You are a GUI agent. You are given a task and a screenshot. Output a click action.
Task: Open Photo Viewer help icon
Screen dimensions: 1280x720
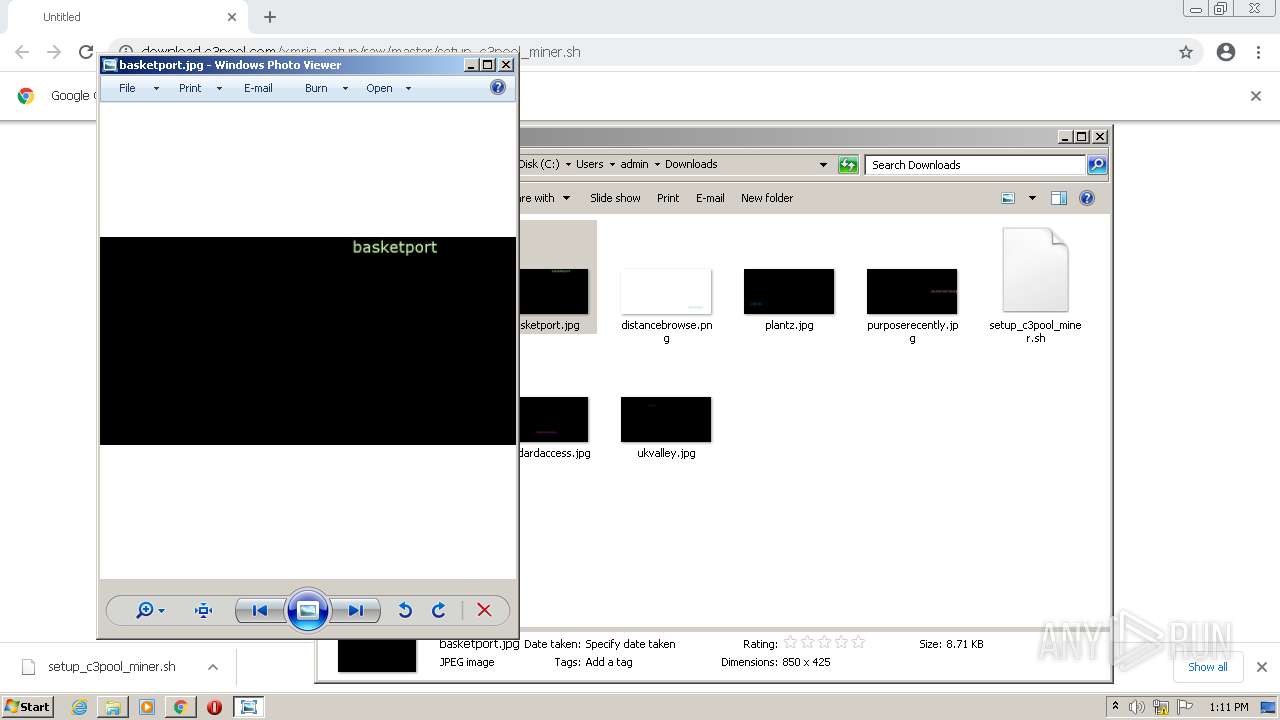tap(498, 88)
